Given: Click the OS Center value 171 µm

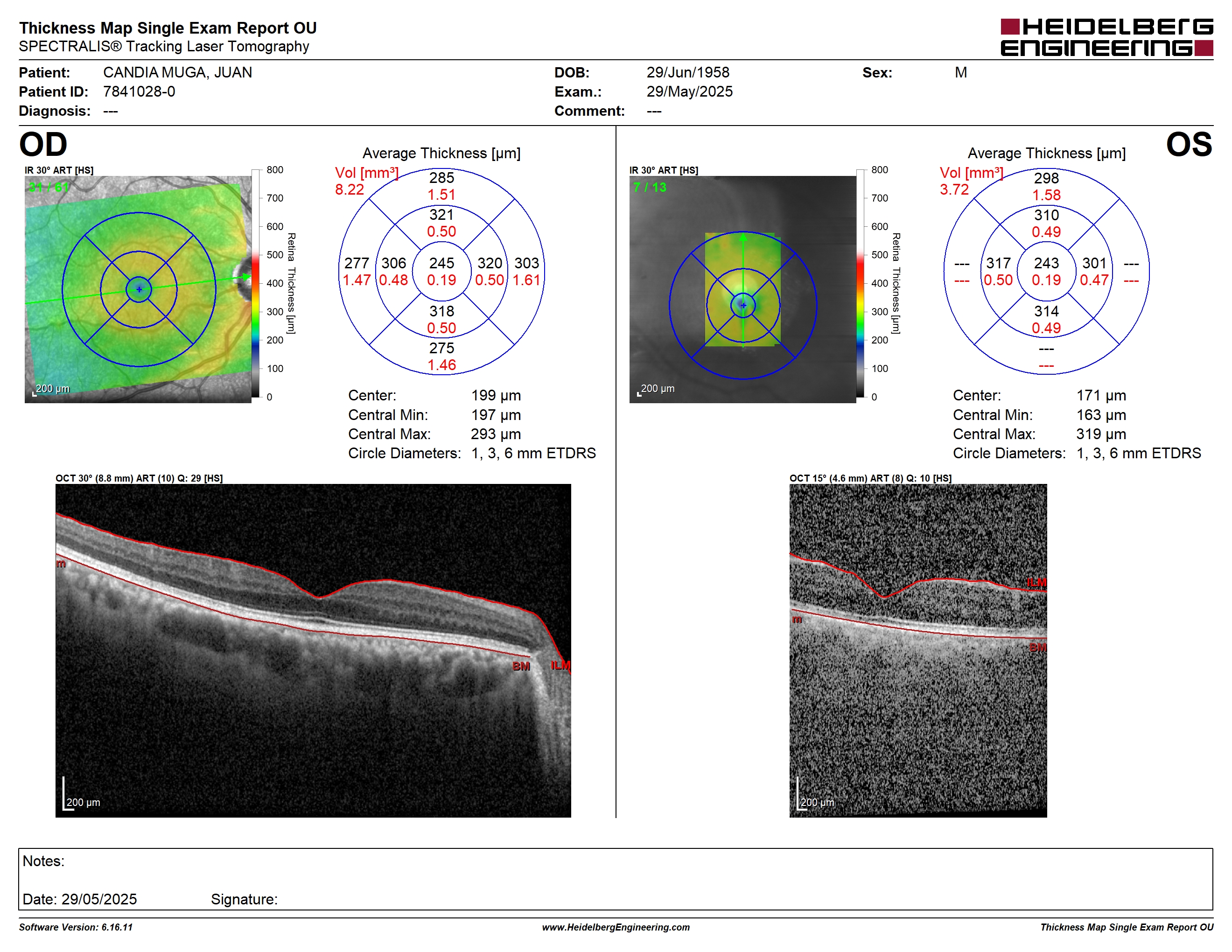Looking at the screenshot, I should point(1101,395).
